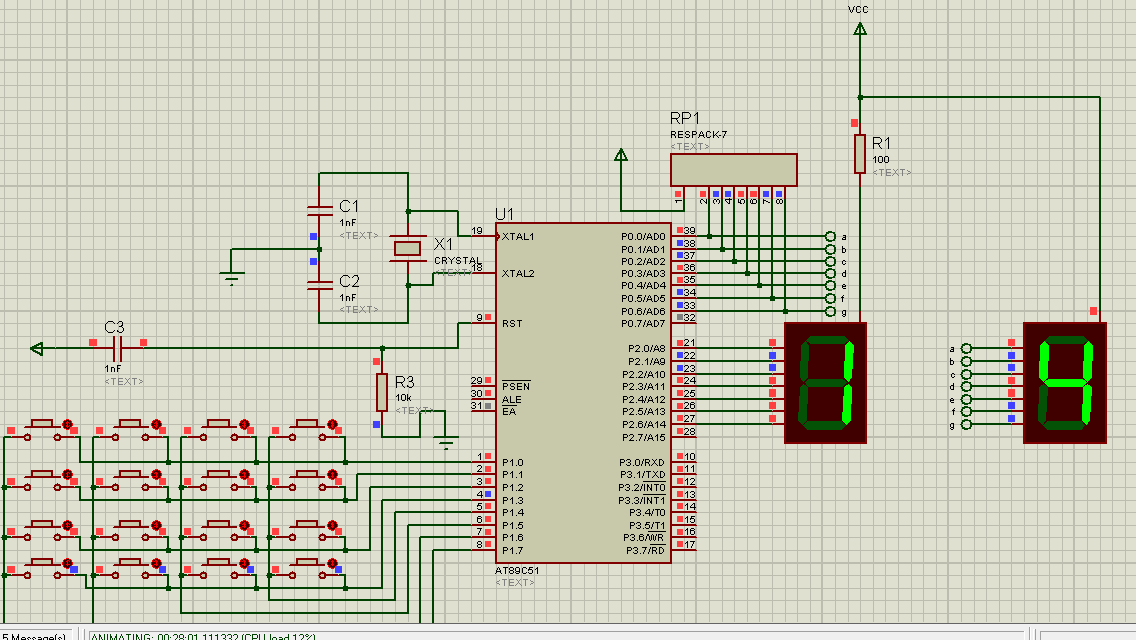The height and width of the screenshot is (640, 1136).
Task: Select capacitor C2 symbol
Action: (x=319, y=285)
